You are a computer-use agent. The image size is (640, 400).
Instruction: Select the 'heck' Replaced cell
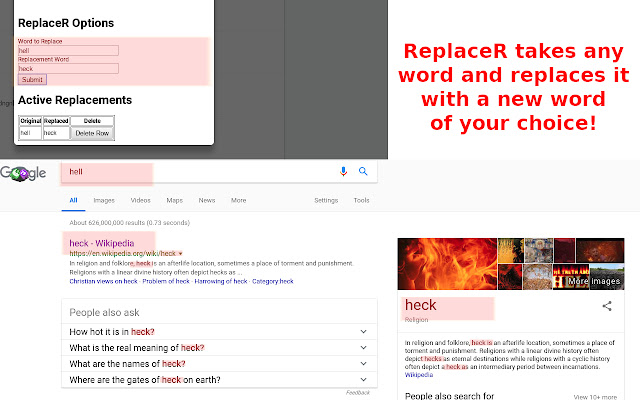click(56, 133)
